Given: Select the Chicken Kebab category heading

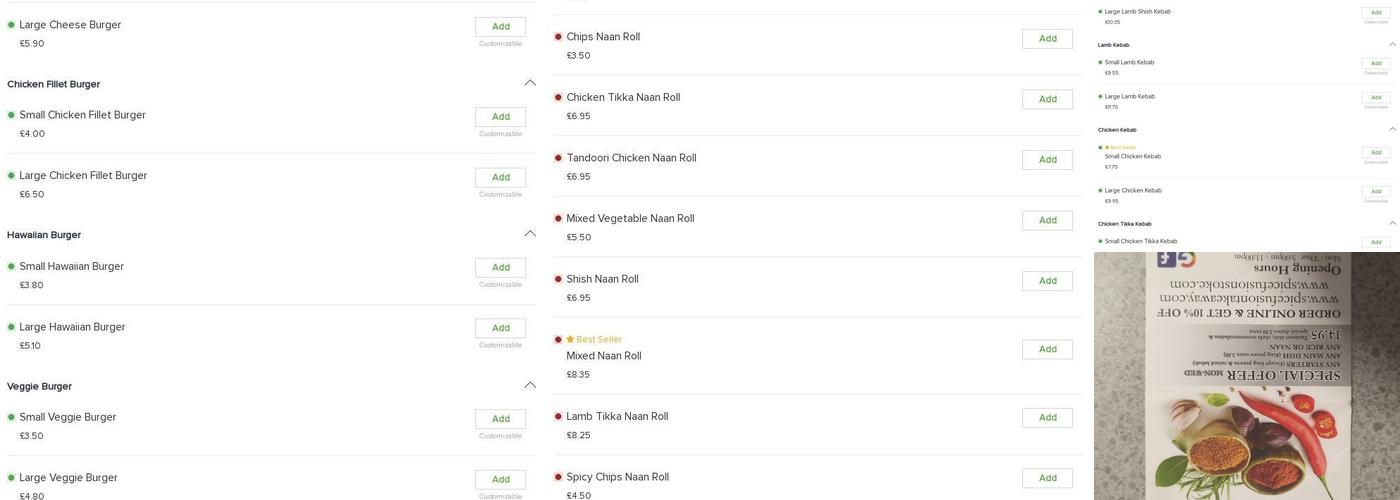Looking at the screenshot, I should click(1117, 130).
